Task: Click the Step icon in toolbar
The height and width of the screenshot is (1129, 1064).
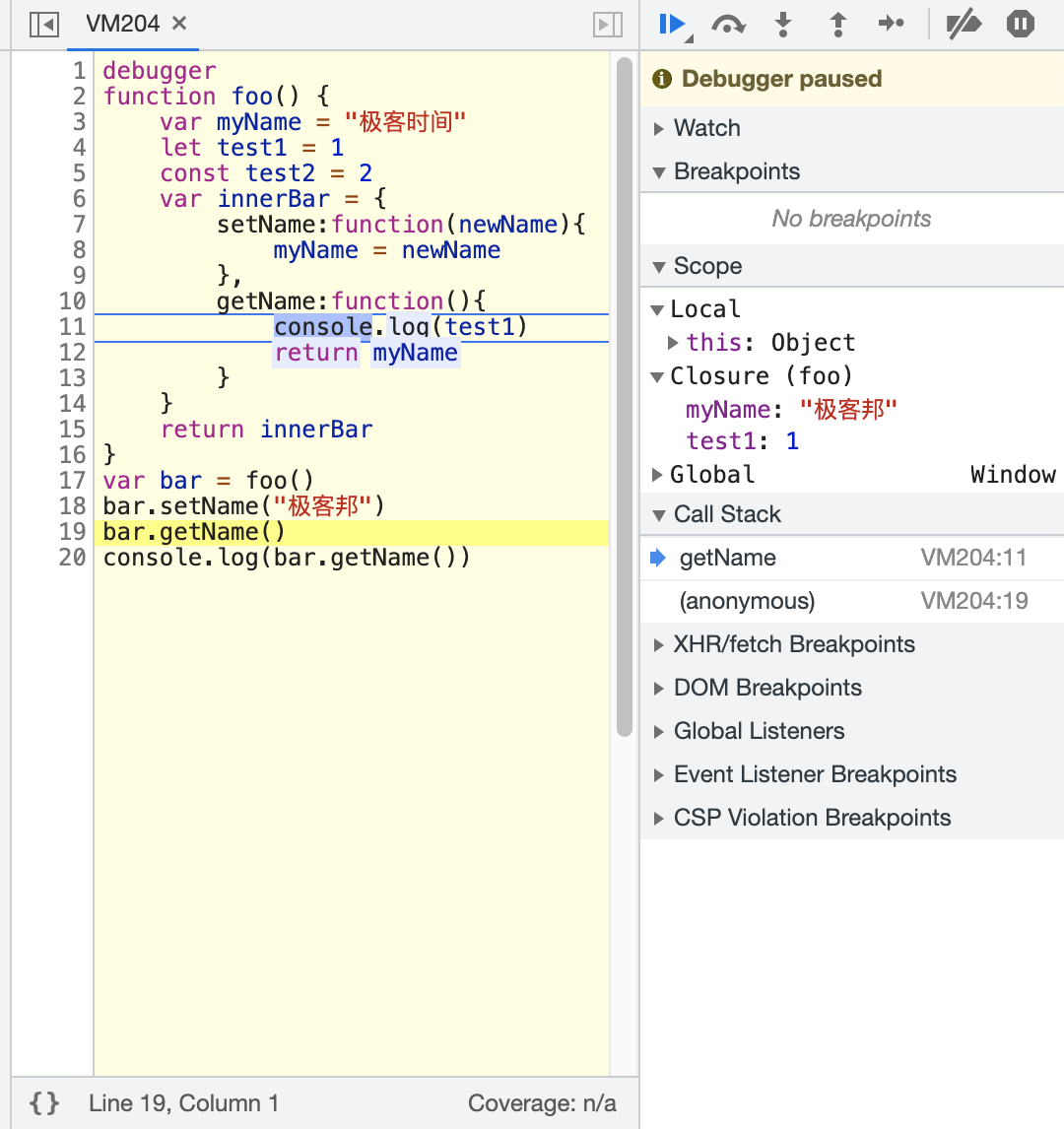Action: [x=892, y=24]
